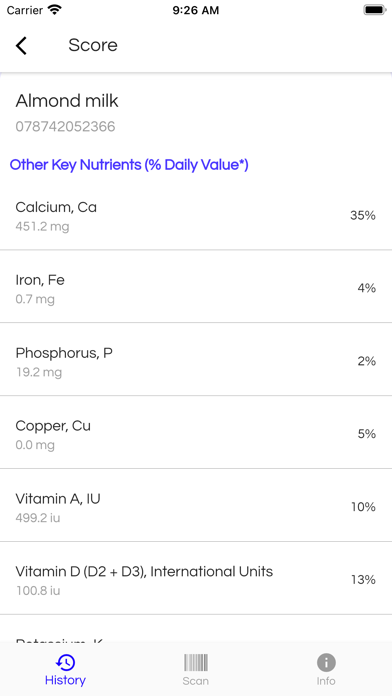Tap the Score page title
Viewport: 392px width, 696px height.
[93, 45]
